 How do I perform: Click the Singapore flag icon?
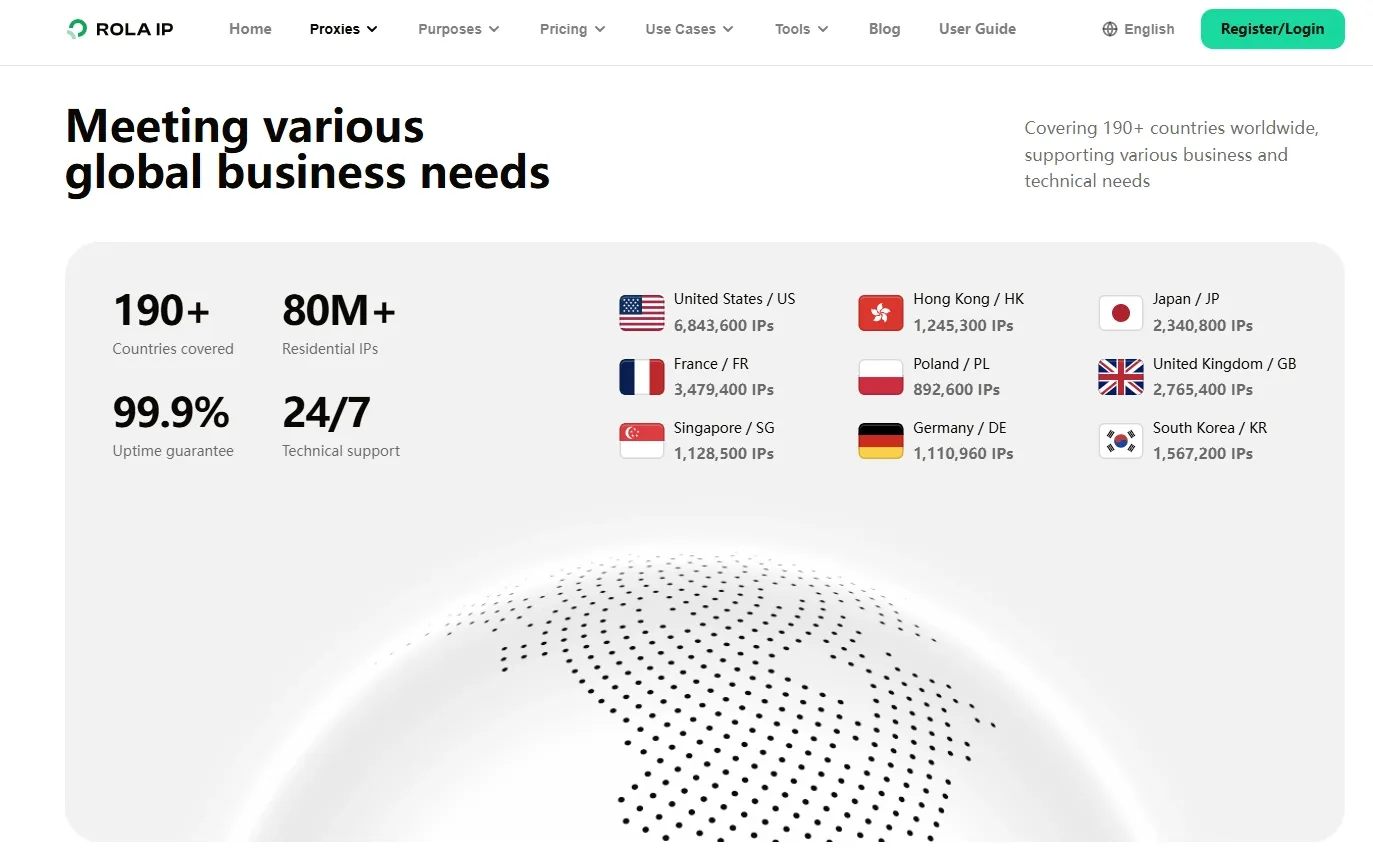(x=642, y=441)
